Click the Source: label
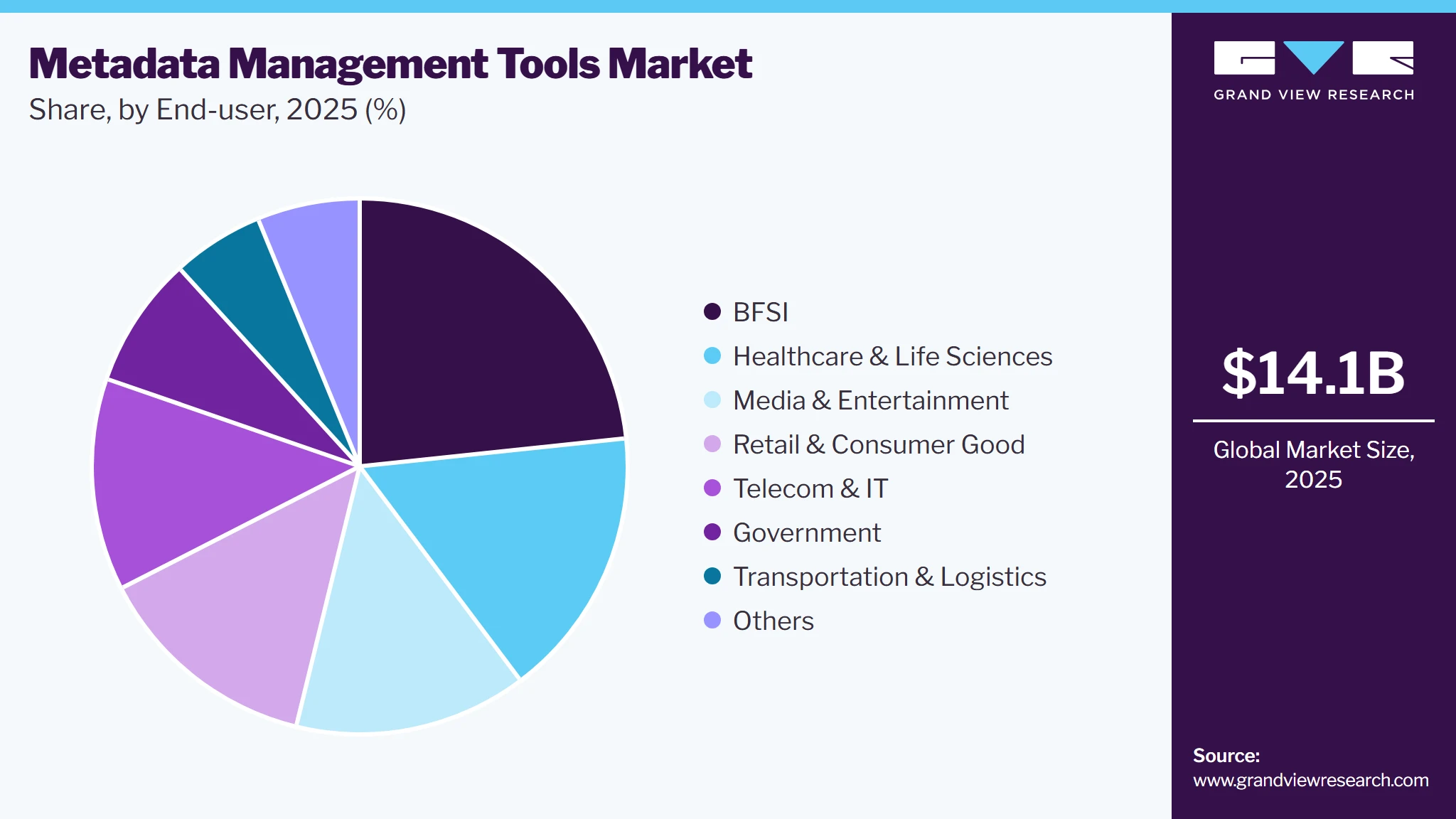1456x819 pixels. tap(1226, 755)
